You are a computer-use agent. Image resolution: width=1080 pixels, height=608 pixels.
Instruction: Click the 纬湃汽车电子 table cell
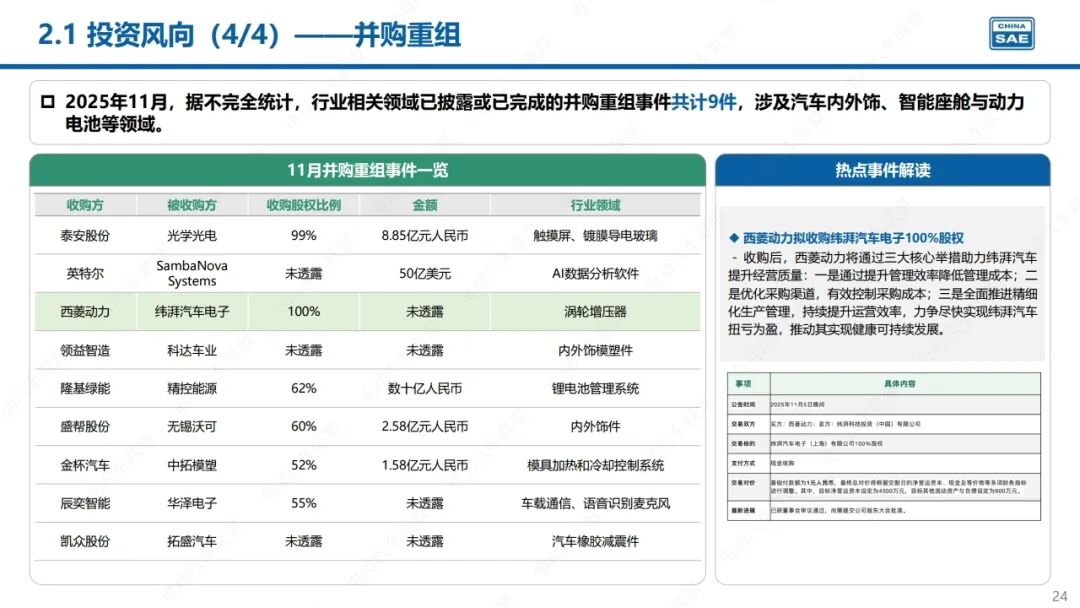click(191, 312)
